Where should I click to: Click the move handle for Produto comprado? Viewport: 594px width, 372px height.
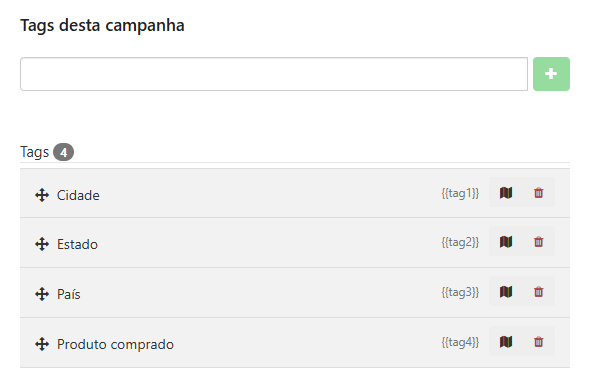[x=42, y=344]
